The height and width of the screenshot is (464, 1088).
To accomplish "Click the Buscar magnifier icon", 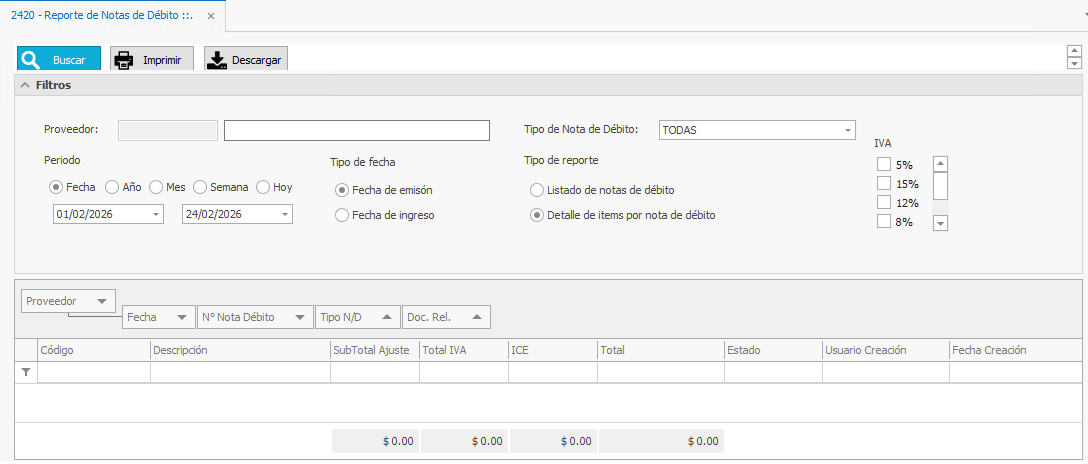I will point(30,60).
